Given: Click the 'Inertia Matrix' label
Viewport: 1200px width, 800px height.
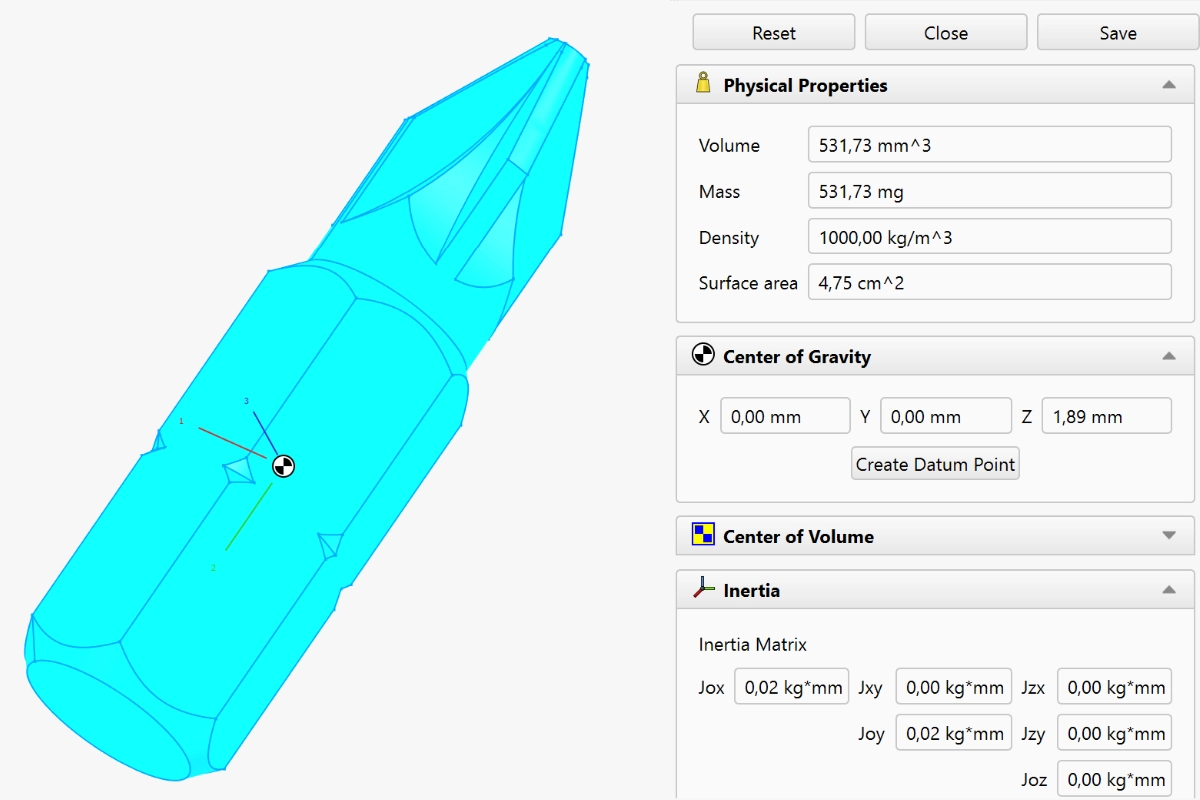Looking at the screenshot, I should (753, 644).
